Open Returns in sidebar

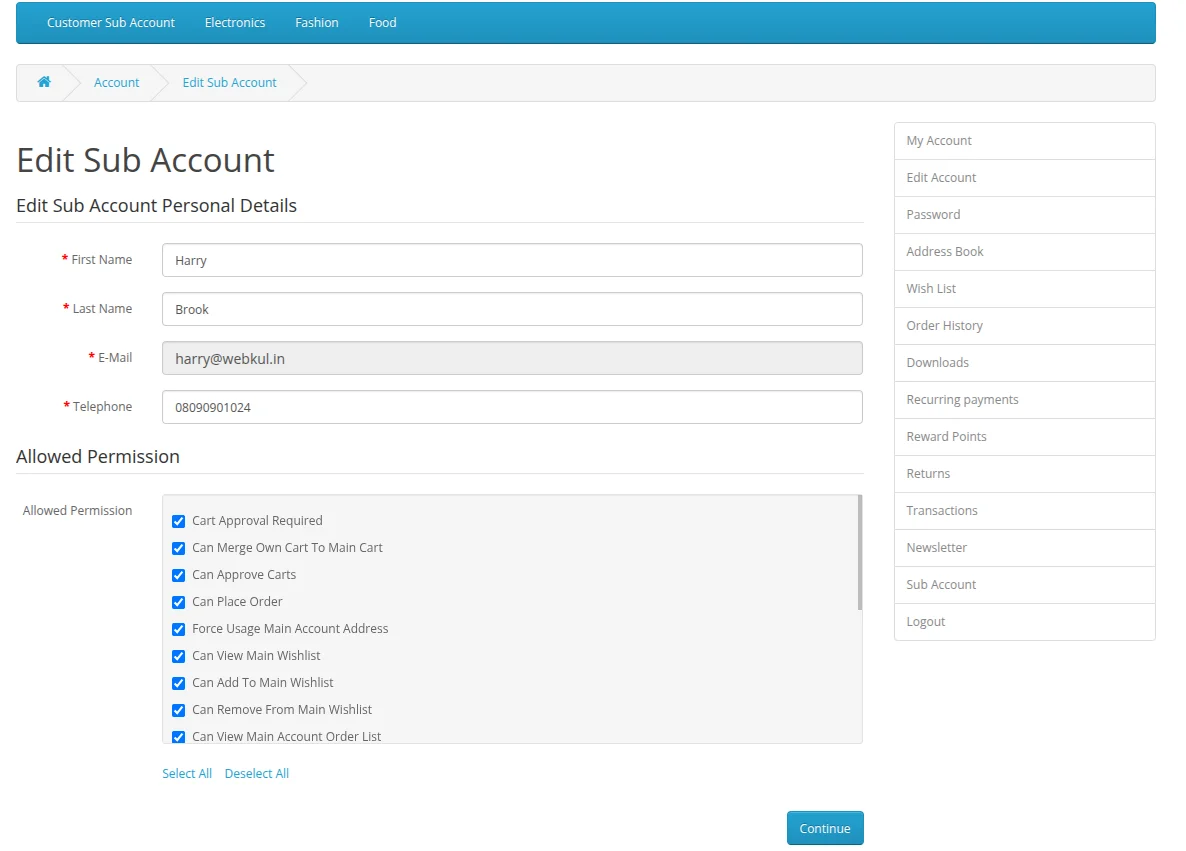coord(1024,474)
